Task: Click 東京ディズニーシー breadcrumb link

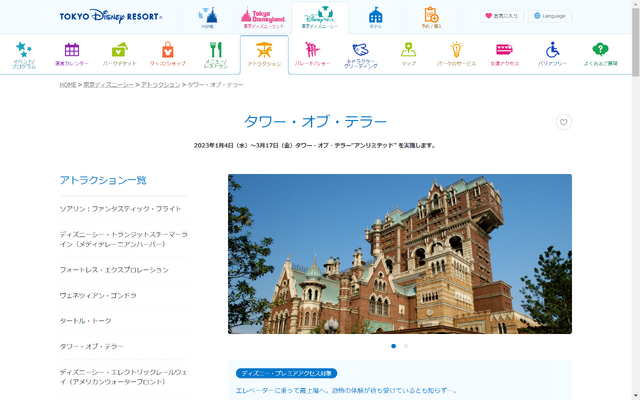Action: coord(109,84)
